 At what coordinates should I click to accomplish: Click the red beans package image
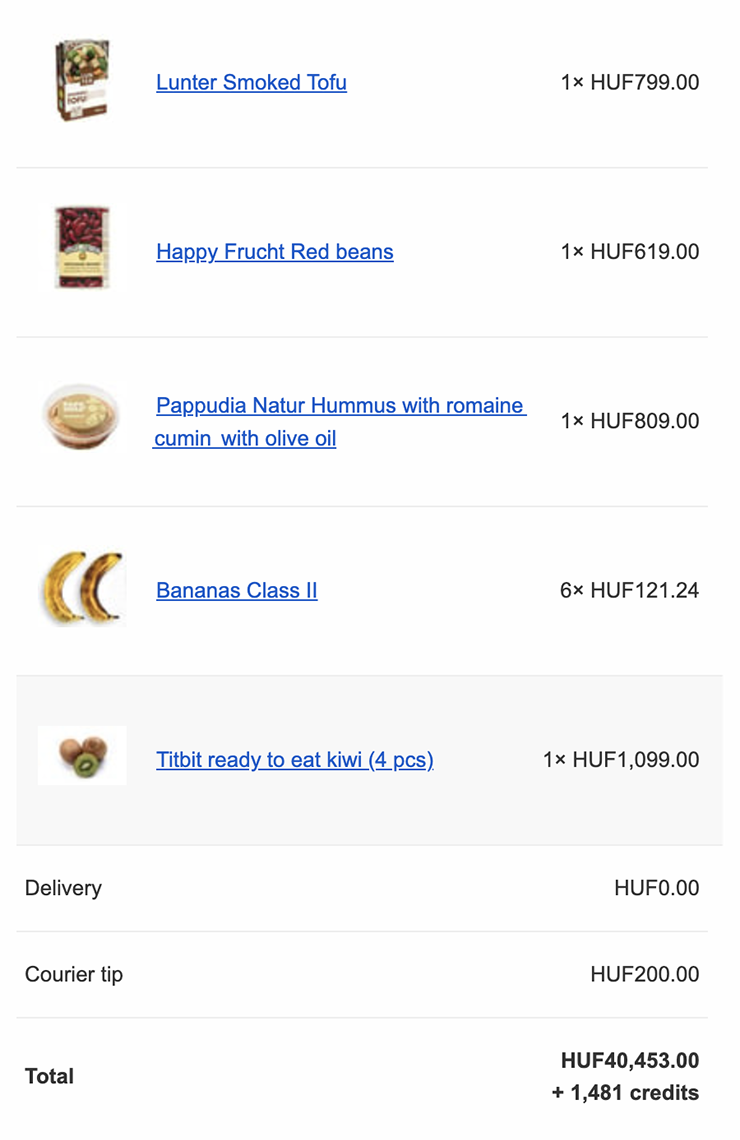click(82, 248)
